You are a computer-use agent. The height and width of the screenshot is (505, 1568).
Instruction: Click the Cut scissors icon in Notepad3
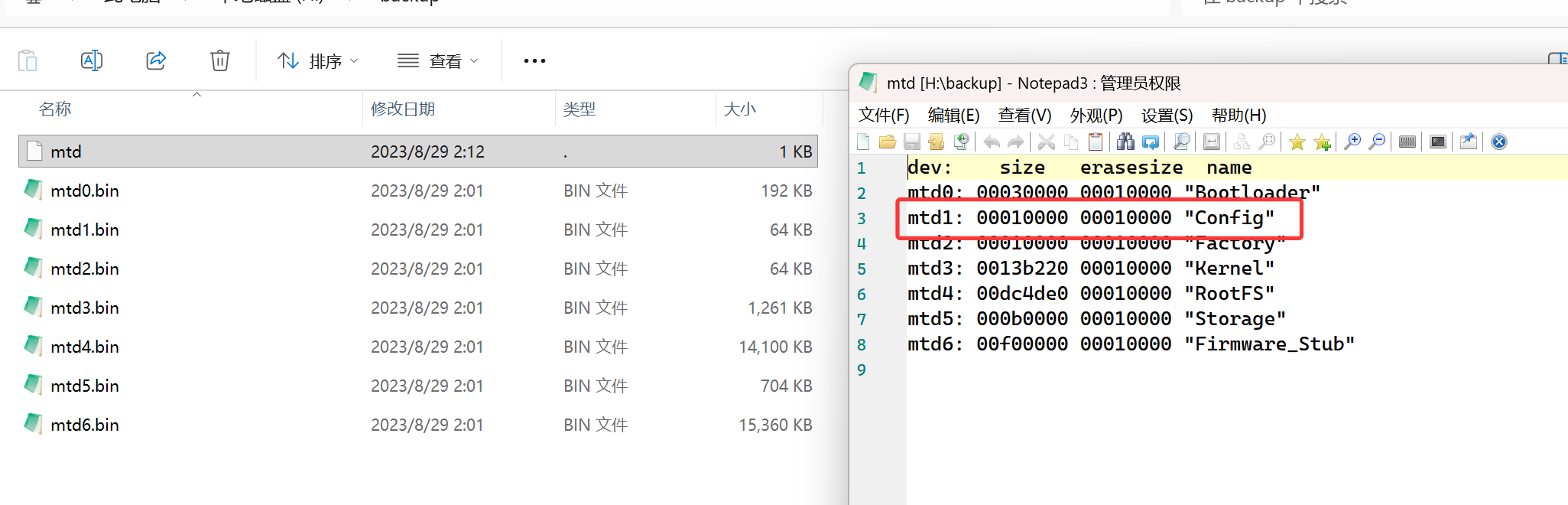[x=1047, y=142]
